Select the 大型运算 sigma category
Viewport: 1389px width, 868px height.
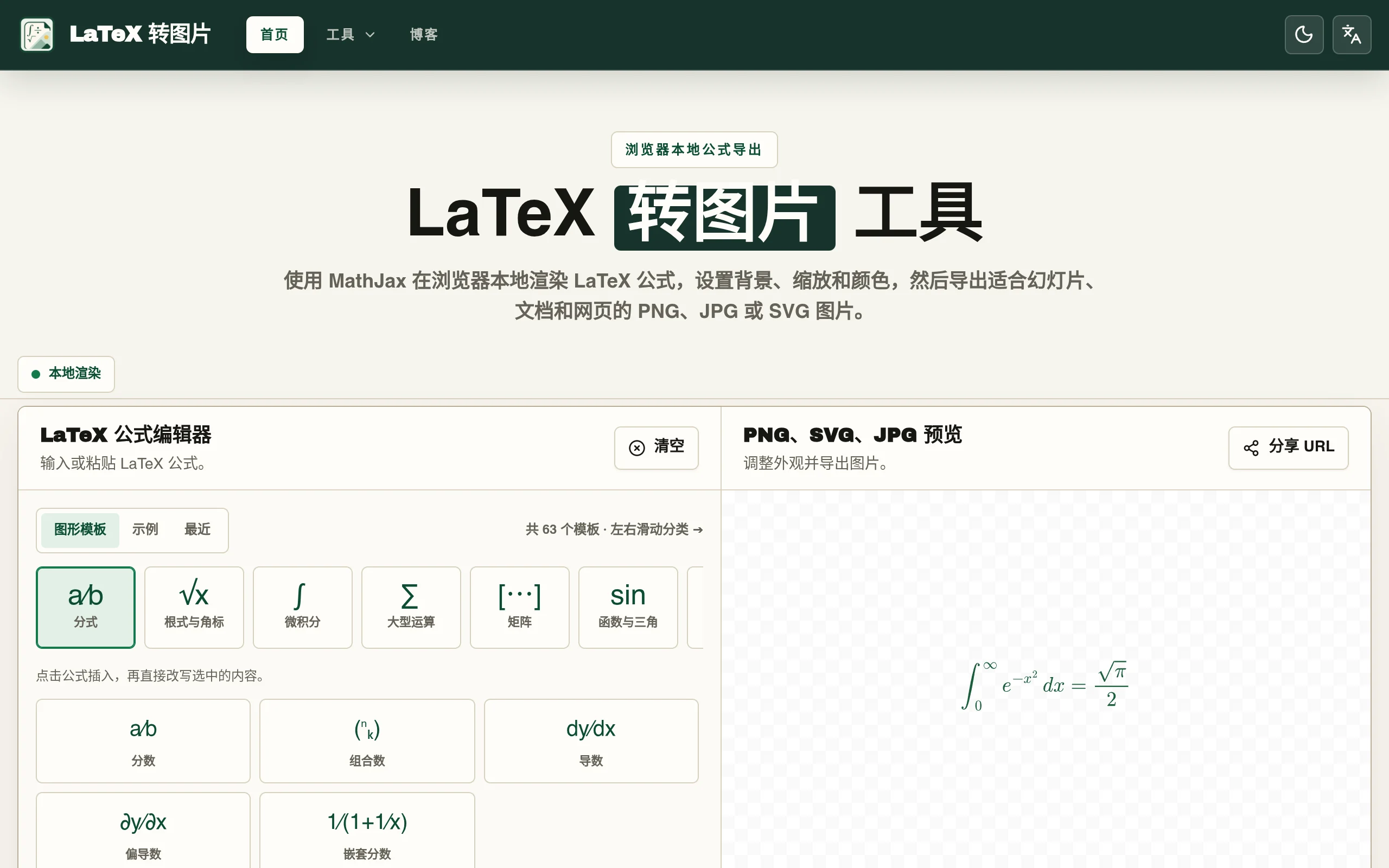[411, 607]
